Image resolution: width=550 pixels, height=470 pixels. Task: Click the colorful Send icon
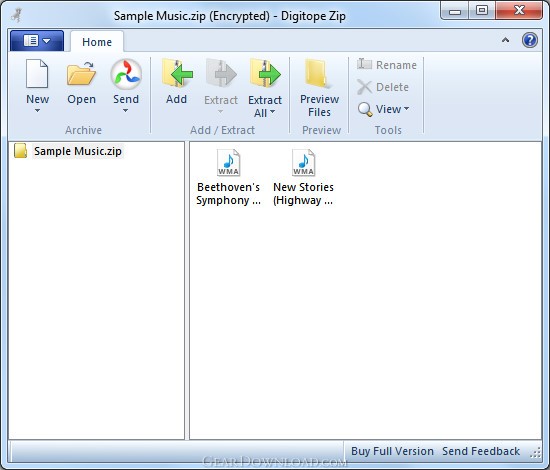pyautogui.click(x=126, y=74)
